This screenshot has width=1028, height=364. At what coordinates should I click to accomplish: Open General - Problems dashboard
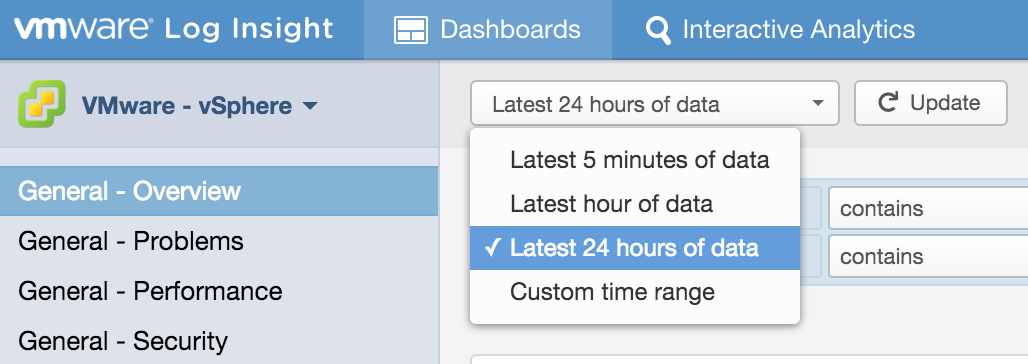pos(219,241)
